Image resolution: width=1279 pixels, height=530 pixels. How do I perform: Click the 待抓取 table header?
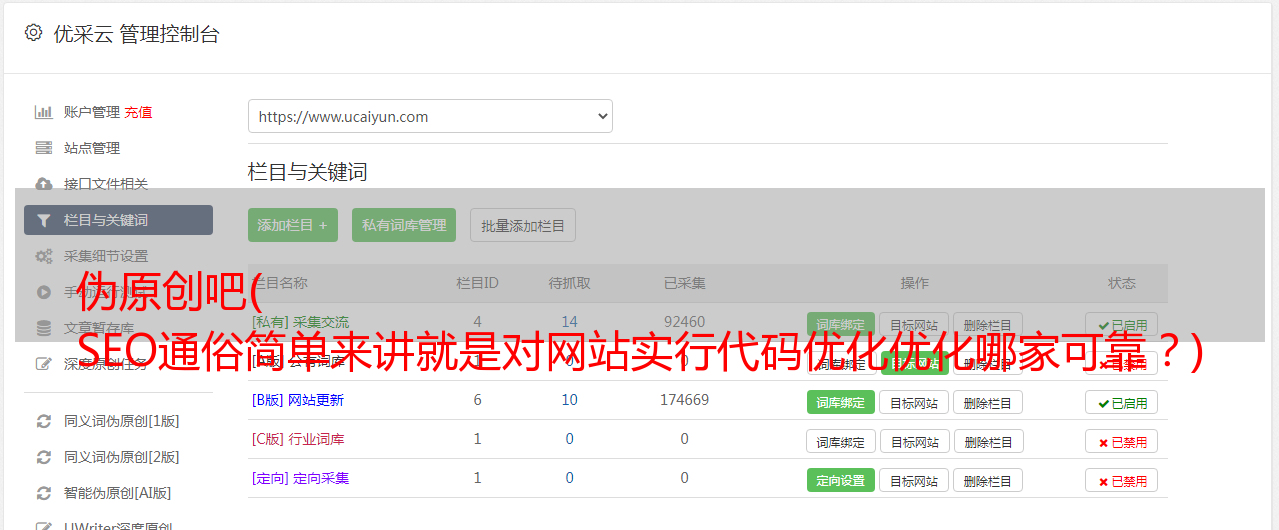point(570,283)
